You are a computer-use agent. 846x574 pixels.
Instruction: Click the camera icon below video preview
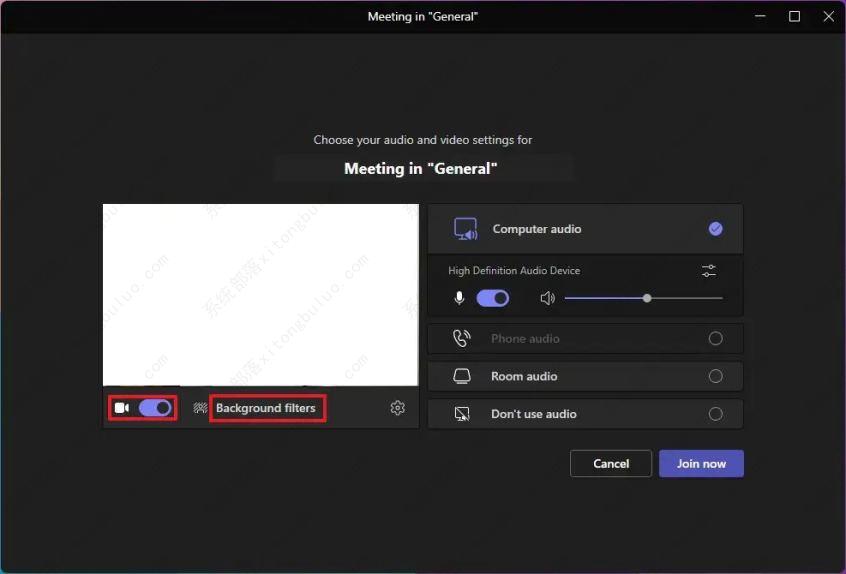[x=122, y=408]
